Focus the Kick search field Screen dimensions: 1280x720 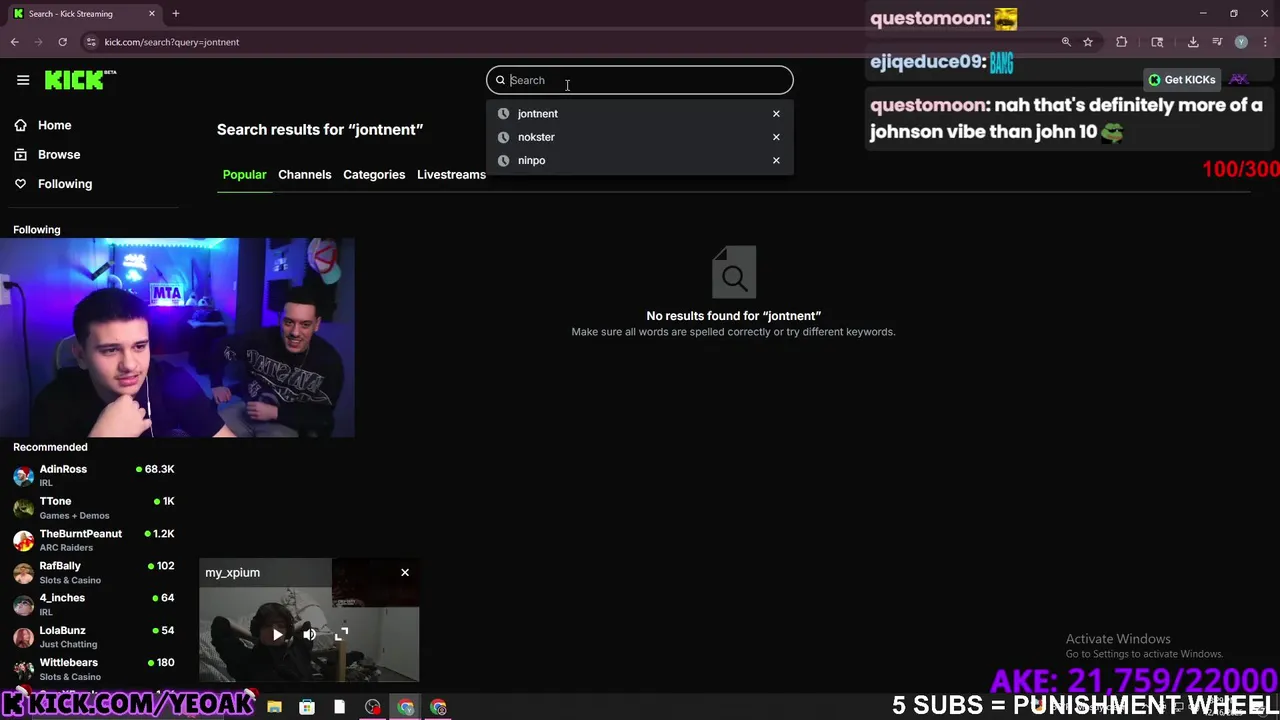click(640, 80)
